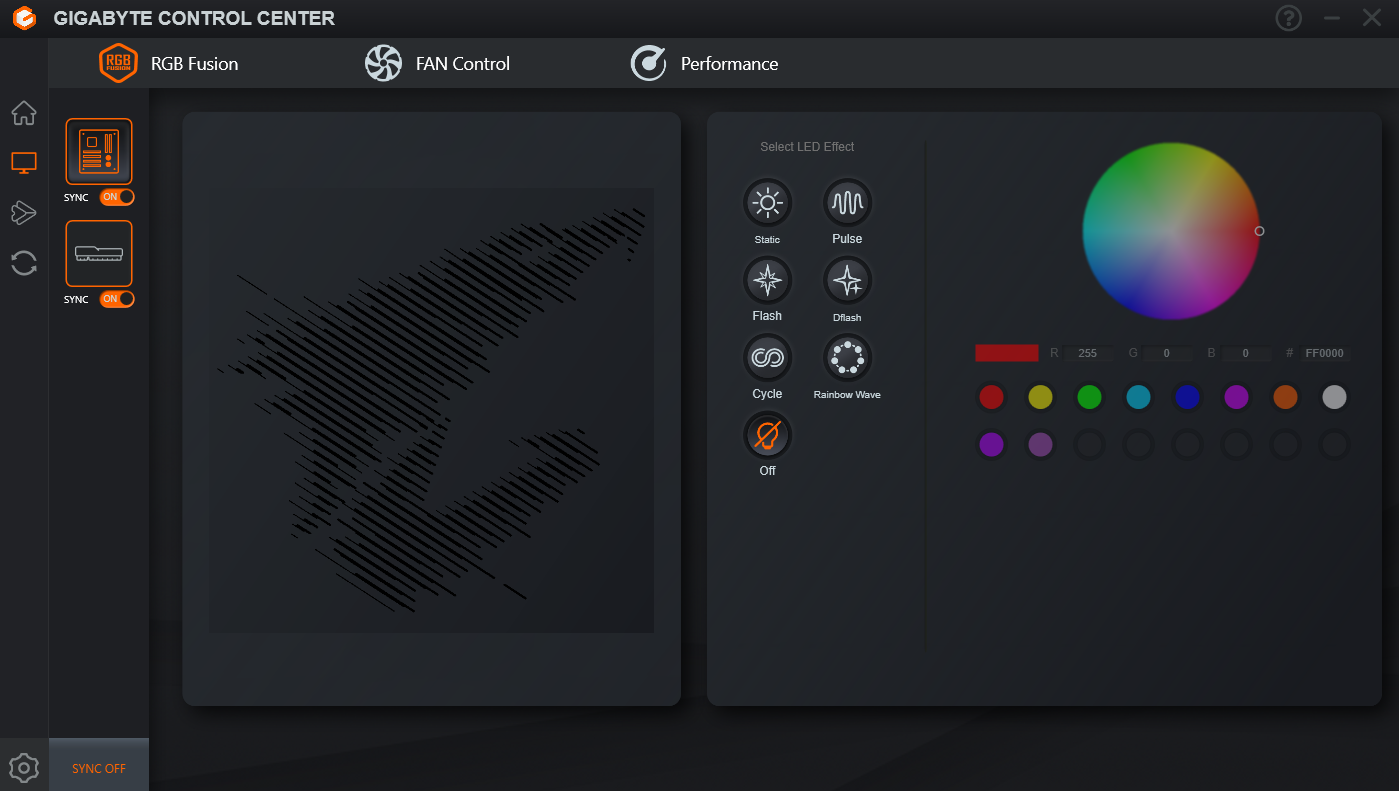Click the circular arrows sidebar icon
1399x791 pixels.
point(24,263)
